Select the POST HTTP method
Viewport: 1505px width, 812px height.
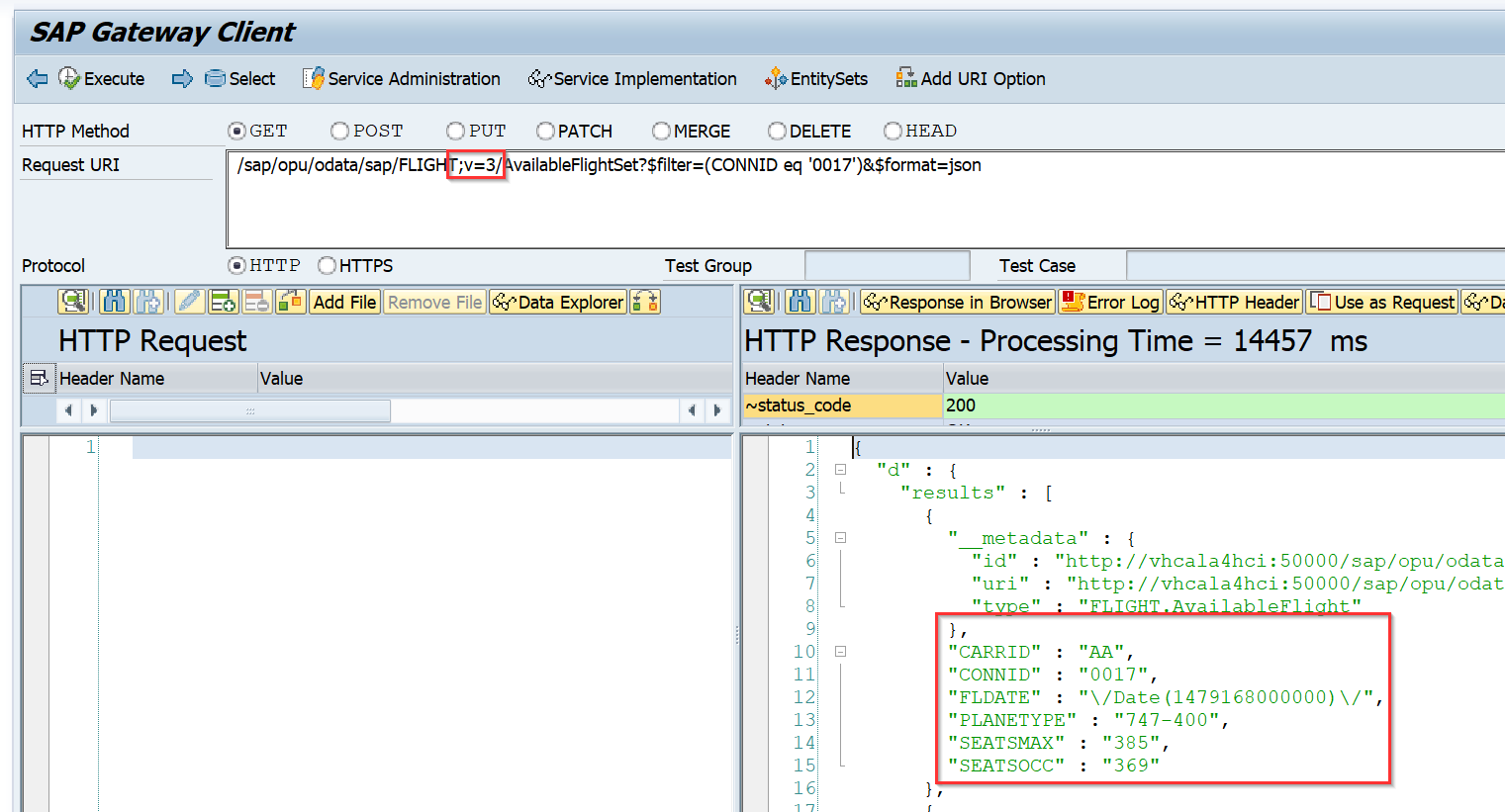click(339, 131)
